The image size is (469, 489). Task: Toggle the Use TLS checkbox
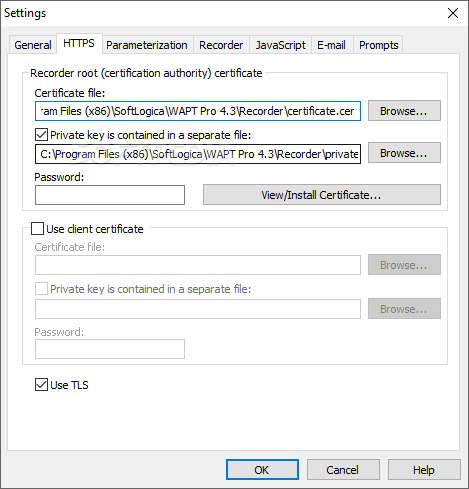(x=41, y=385)
